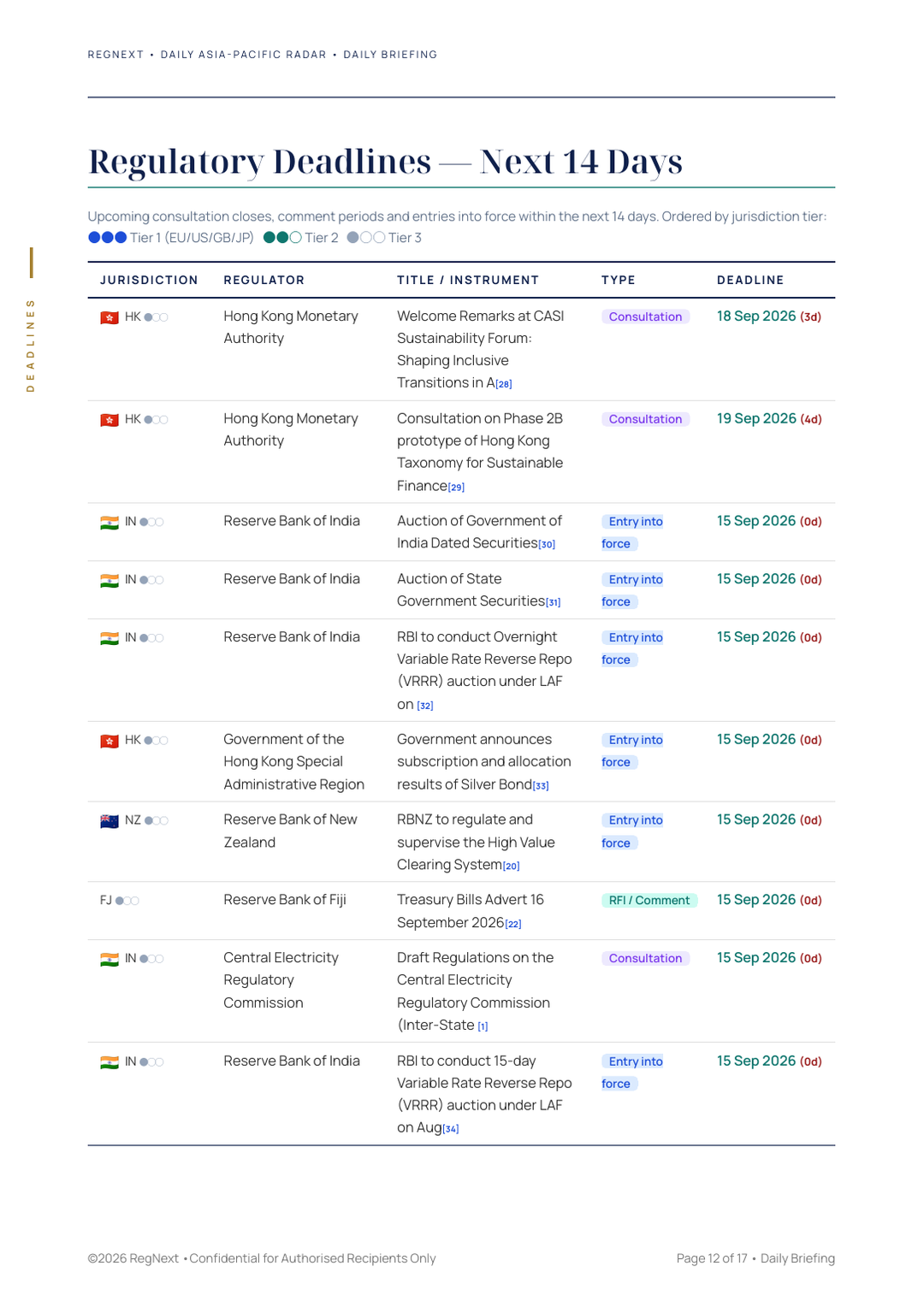924x1307 pixels.
Task: Open footnote reference [31]
Action: (554, 603)
